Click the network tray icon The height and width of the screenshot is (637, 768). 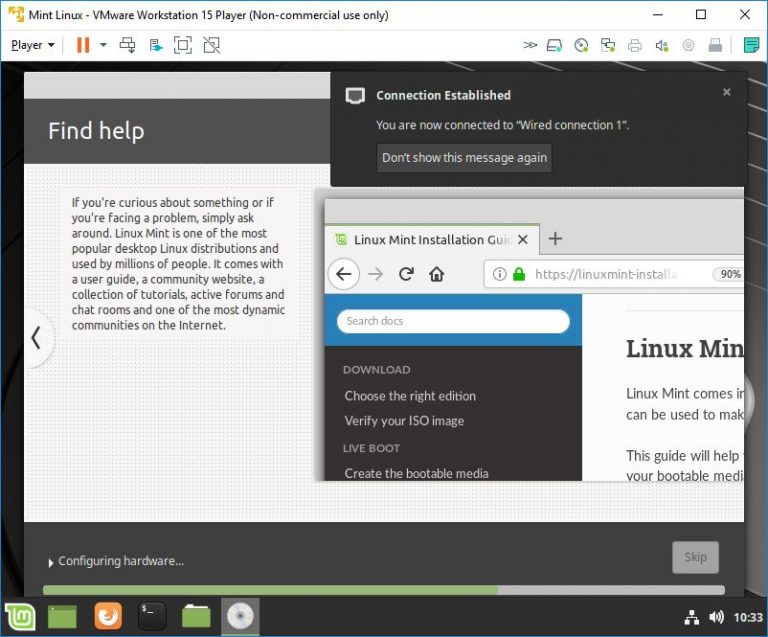click(x=692, y=617)
